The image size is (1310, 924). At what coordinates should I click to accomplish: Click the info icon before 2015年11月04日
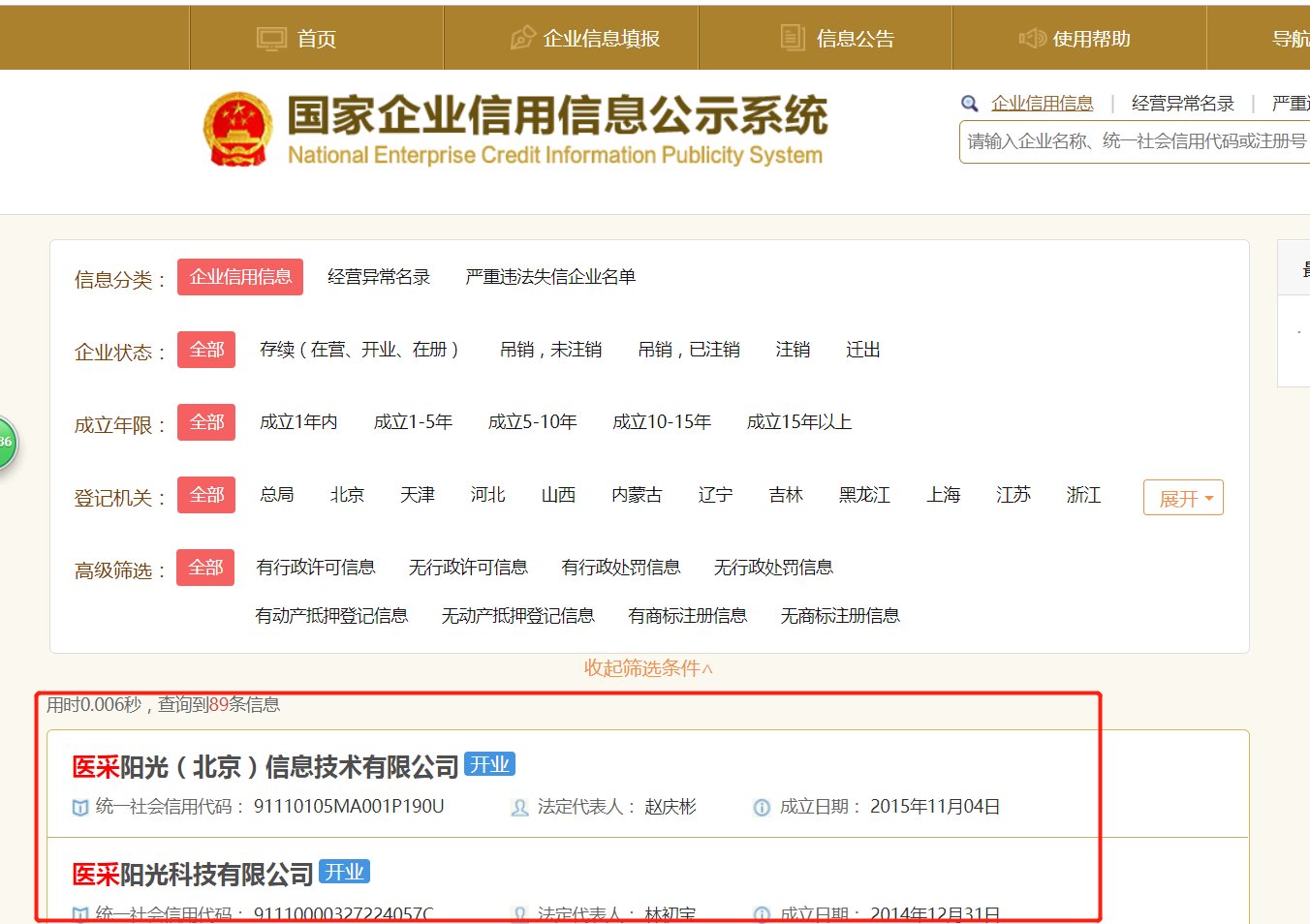762,808
